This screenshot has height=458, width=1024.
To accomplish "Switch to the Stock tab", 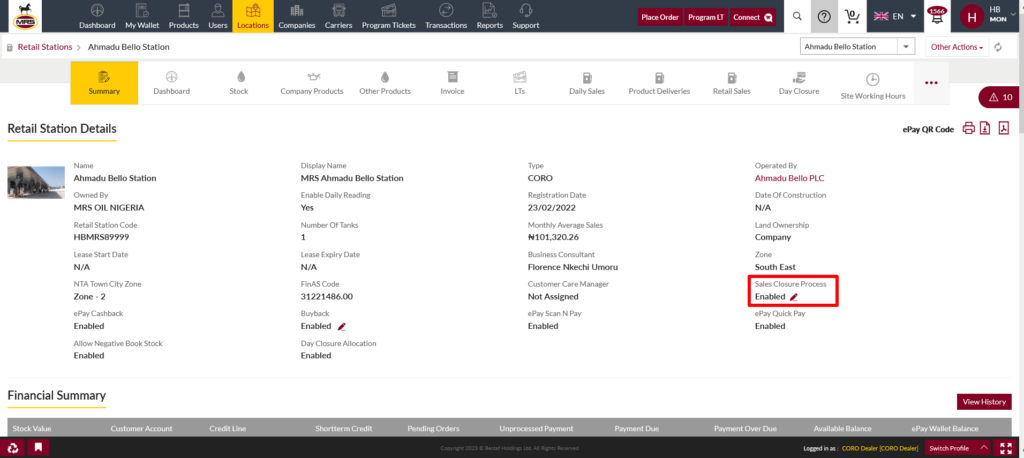I will 238,83.
